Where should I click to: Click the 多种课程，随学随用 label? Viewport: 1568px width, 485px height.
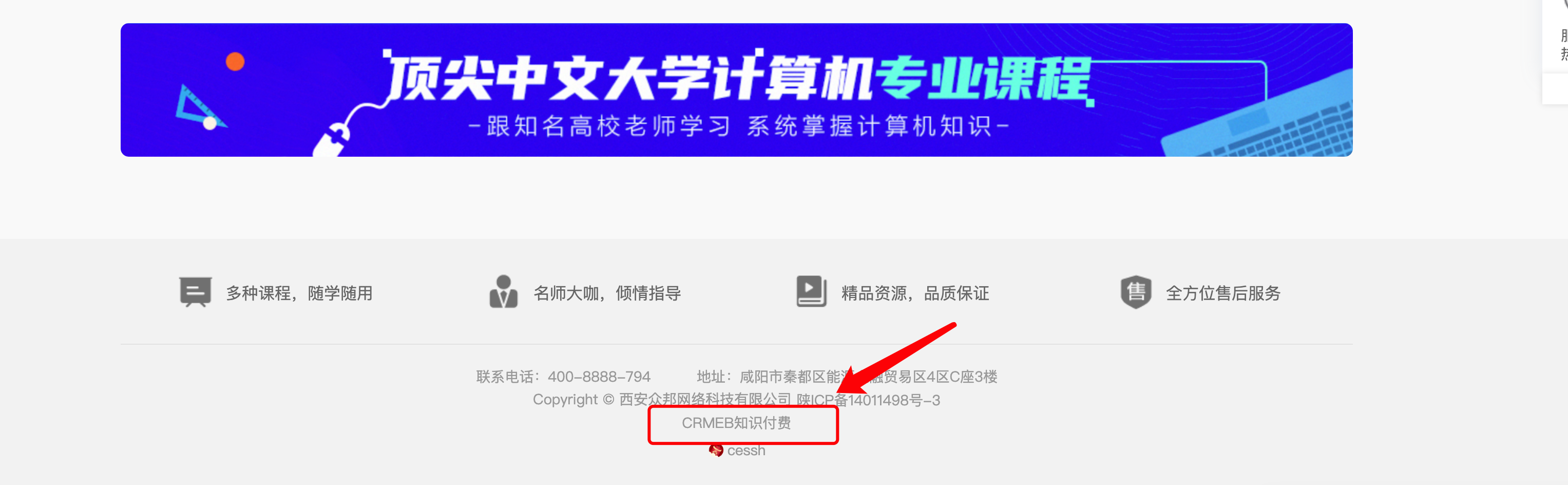click(299, 293)
